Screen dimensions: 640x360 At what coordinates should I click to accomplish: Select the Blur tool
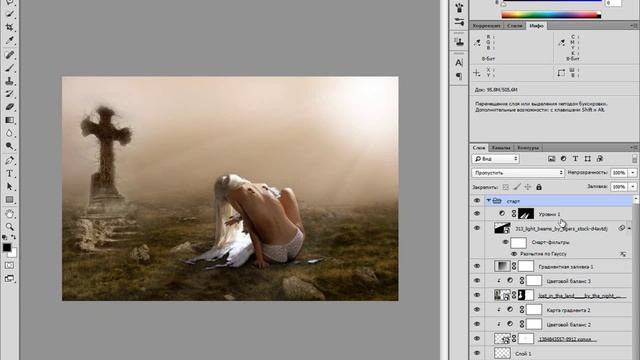pos(10,133)
